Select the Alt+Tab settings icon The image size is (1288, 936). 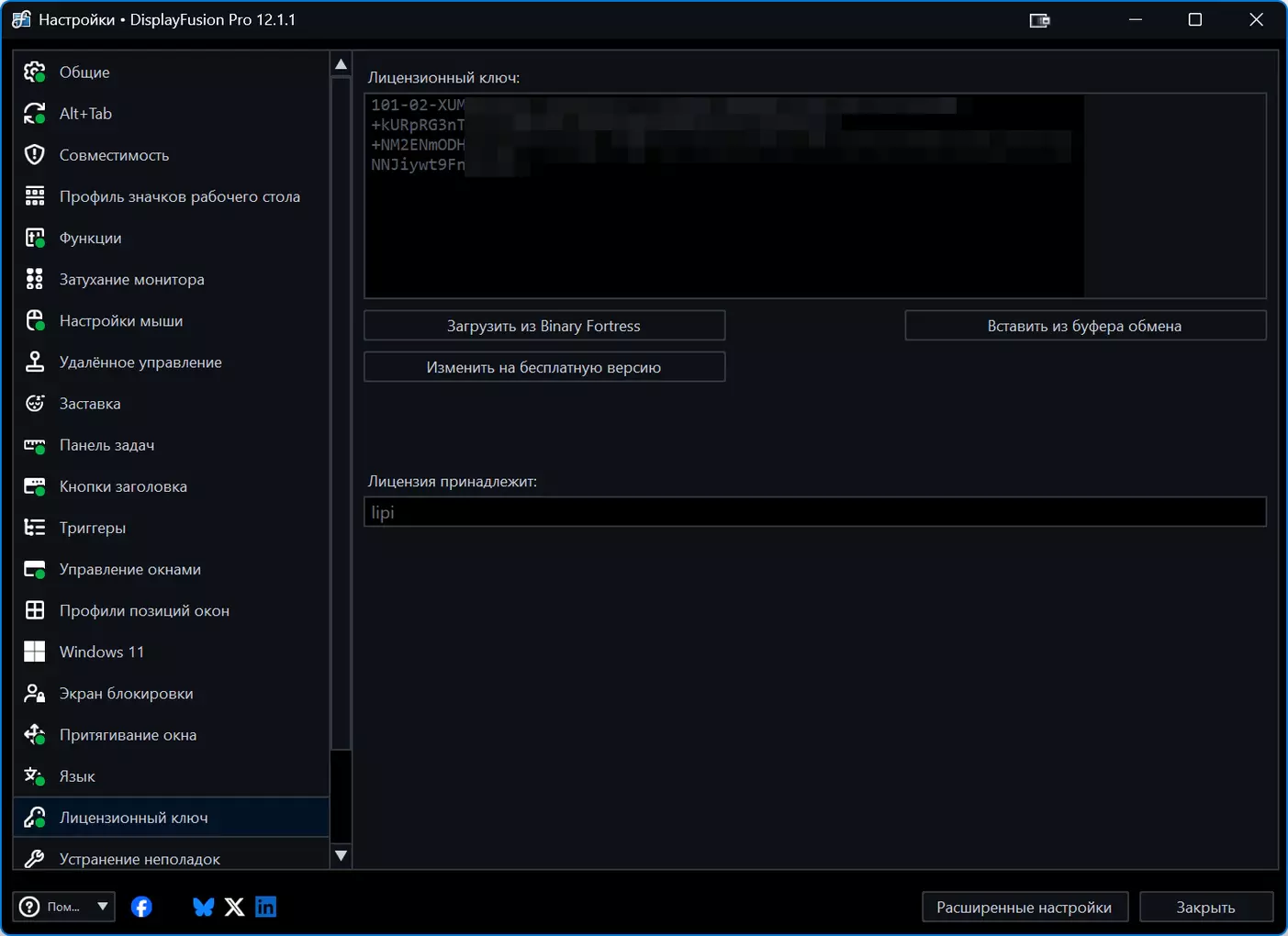[35, 114]
